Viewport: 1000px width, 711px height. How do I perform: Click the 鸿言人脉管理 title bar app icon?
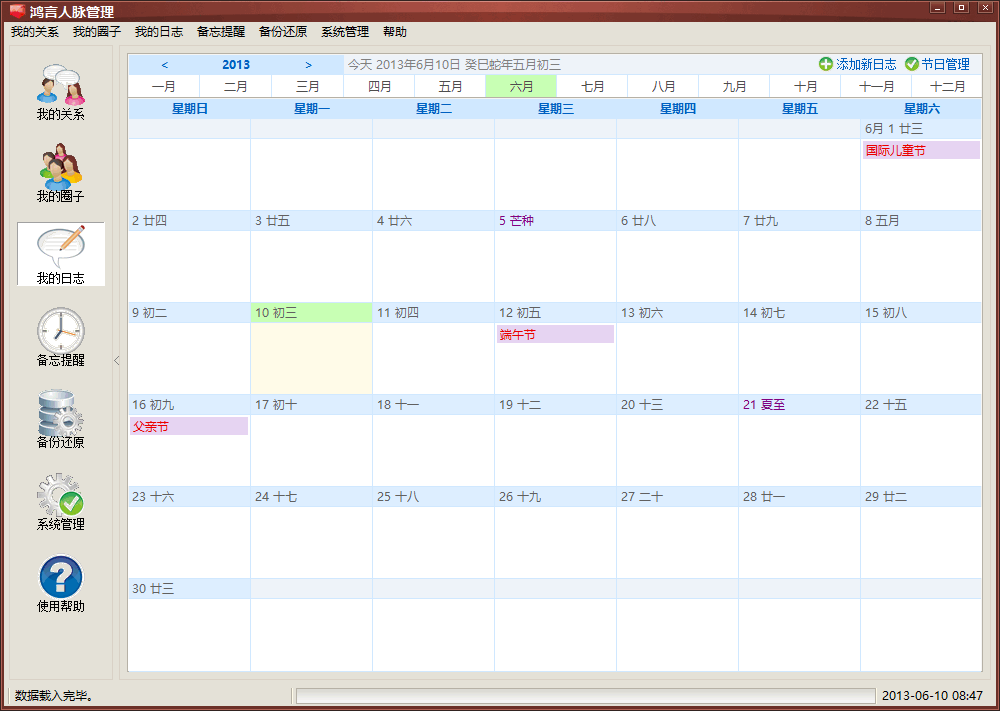17,11
